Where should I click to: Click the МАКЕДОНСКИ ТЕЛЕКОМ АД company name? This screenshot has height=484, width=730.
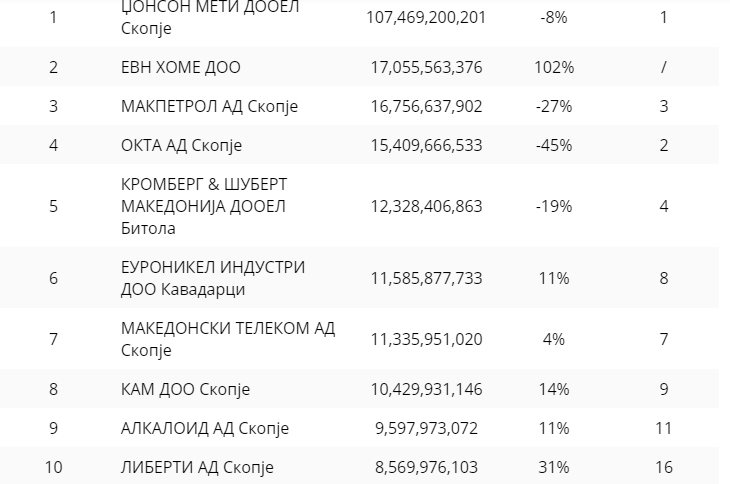tap(228, 339)
